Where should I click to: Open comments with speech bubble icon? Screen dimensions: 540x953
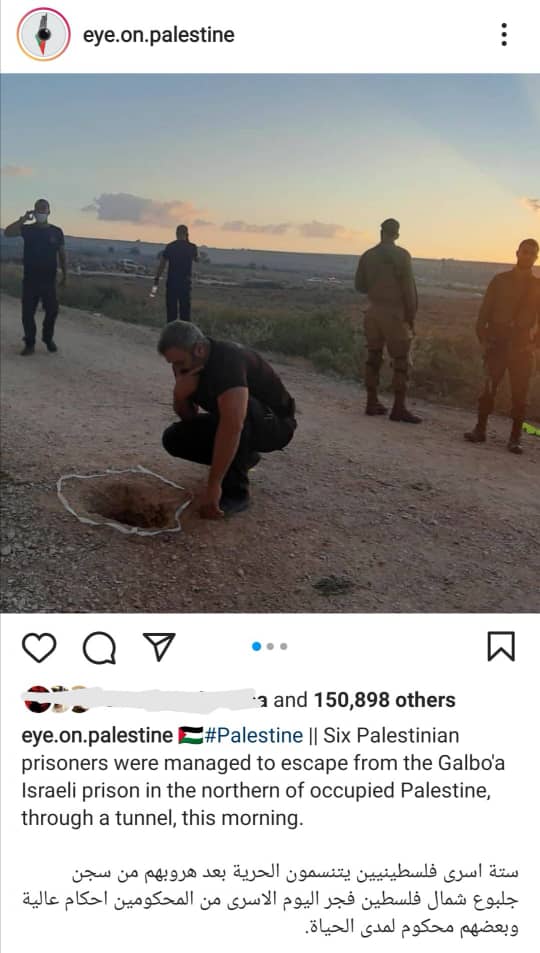click(x=99, y=647)
